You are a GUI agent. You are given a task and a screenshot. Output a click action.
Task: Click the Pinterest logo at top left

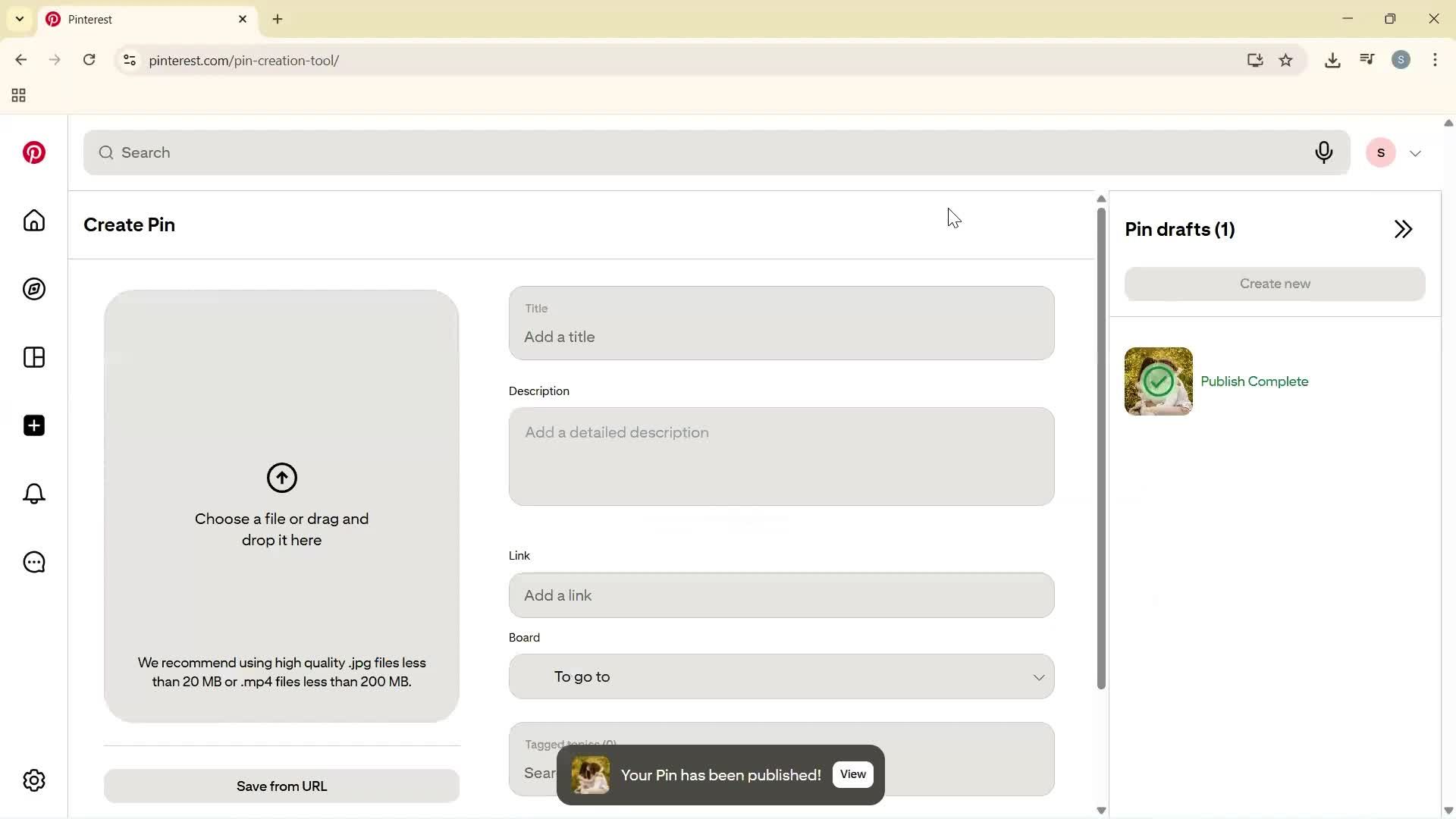(33, 152)
